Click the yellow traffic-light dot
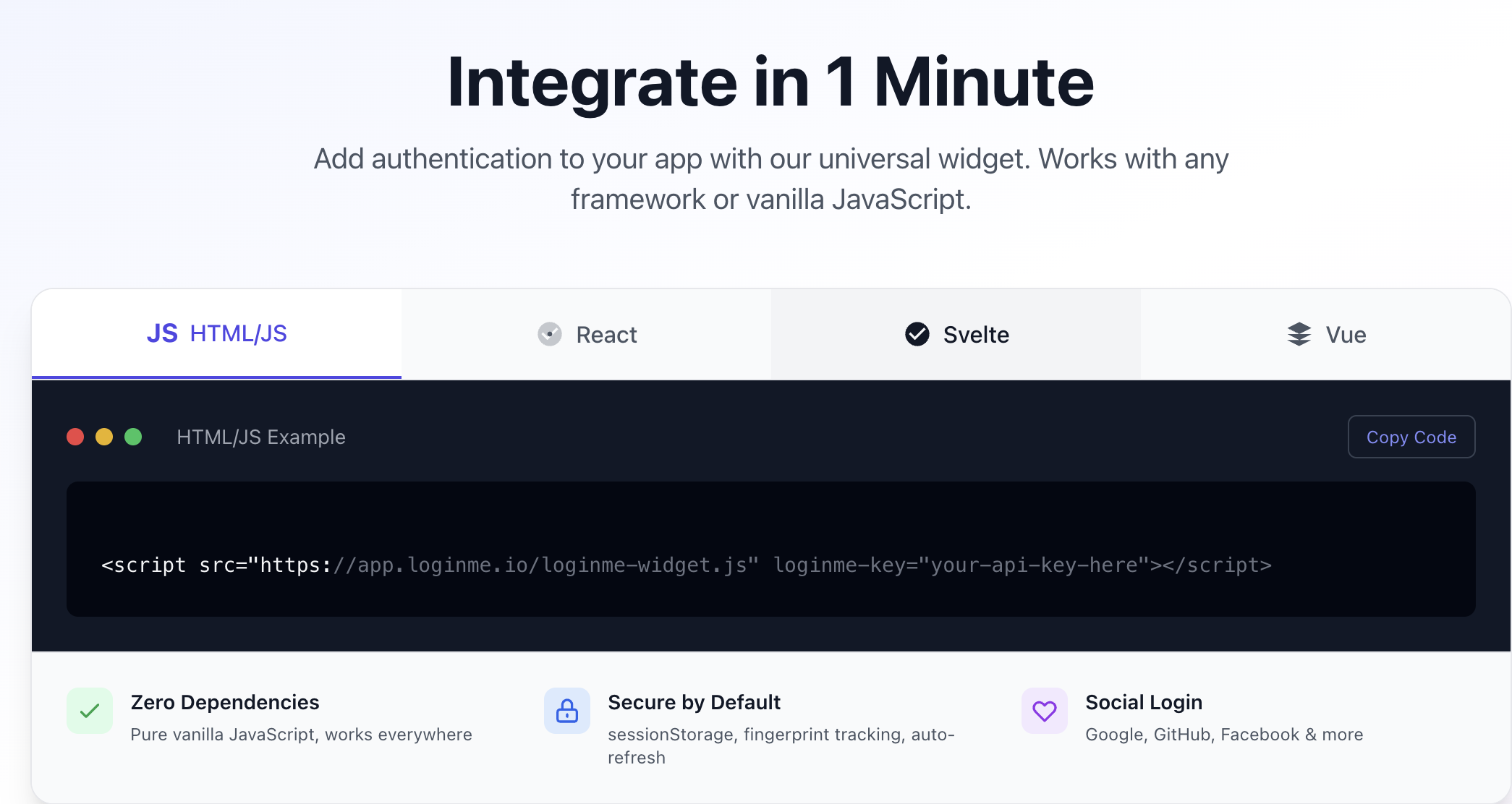Image resolution: width=1512 pixels, height=804 pixels. click(x=104, y=437)
